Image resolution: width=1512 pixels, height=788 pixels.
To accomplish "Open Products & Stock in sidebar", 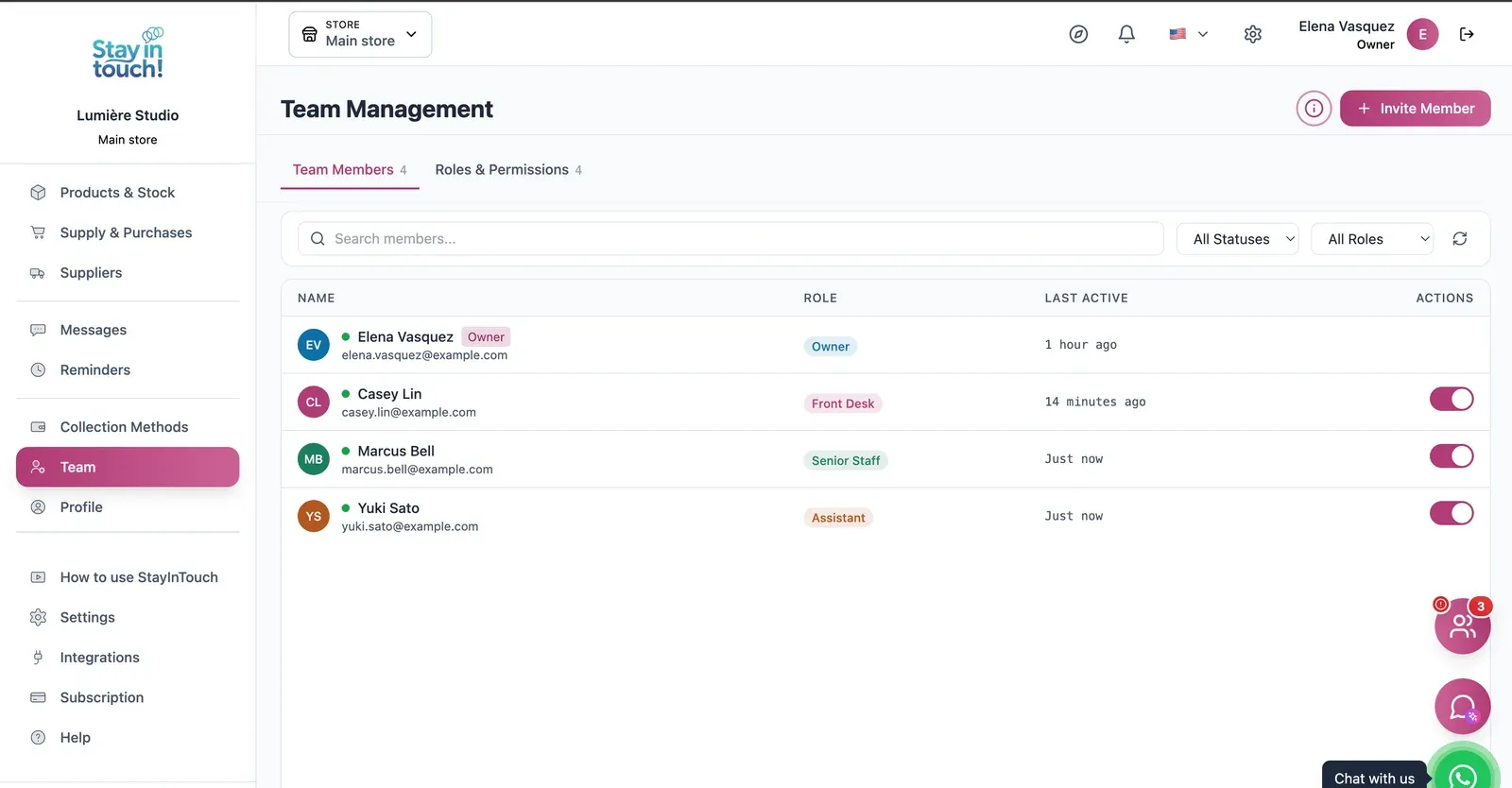I will point(128,193).
